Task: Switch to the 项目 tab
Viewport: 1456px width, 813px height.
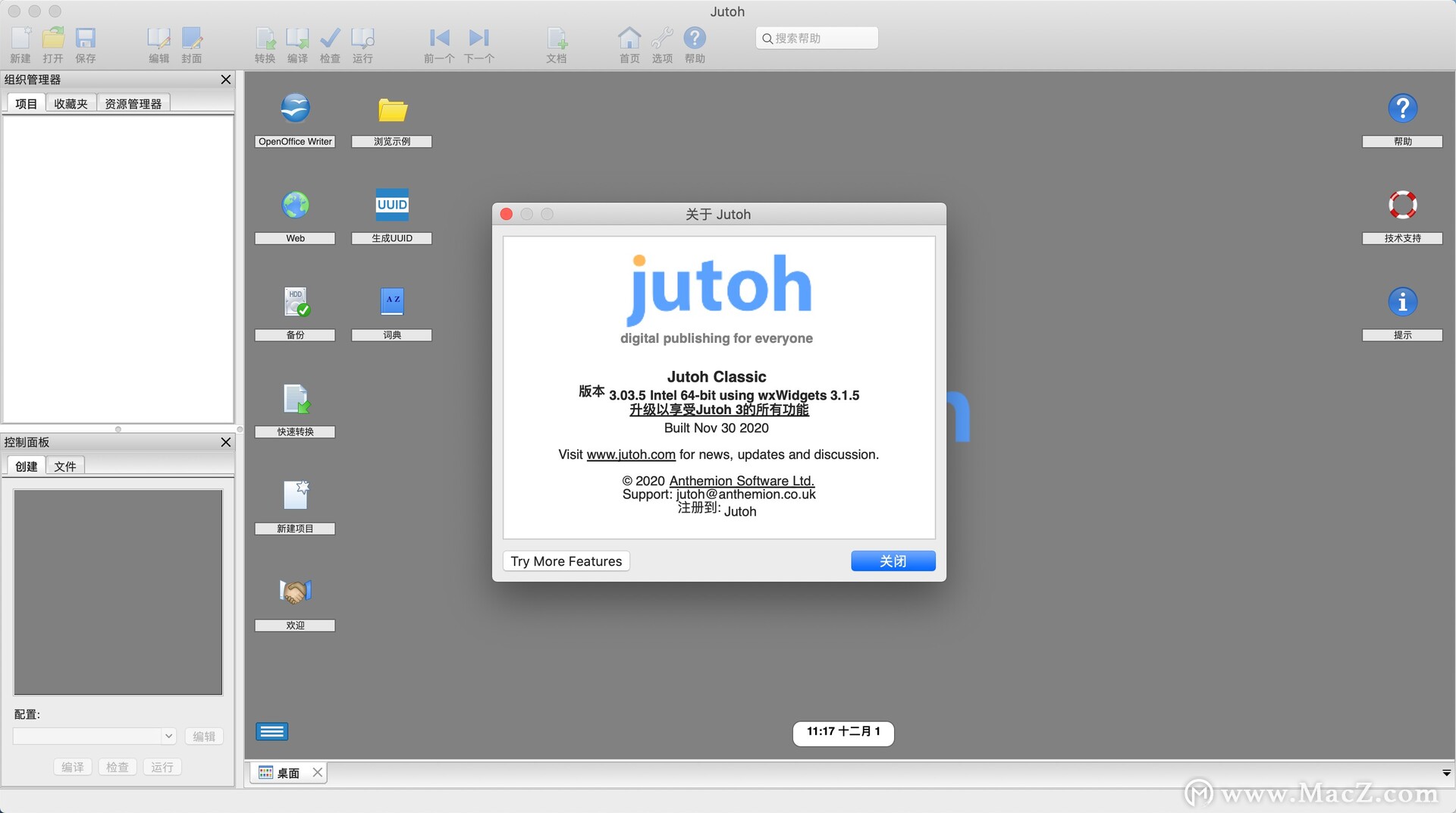Action: click(26, 104)
